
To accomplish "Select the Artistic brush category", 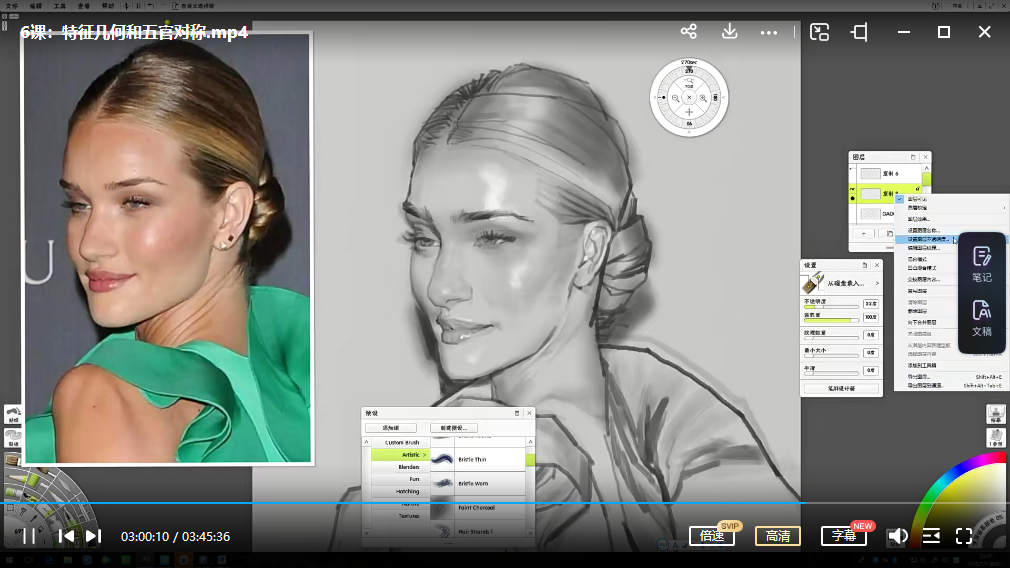I will [x=401, y=455].
